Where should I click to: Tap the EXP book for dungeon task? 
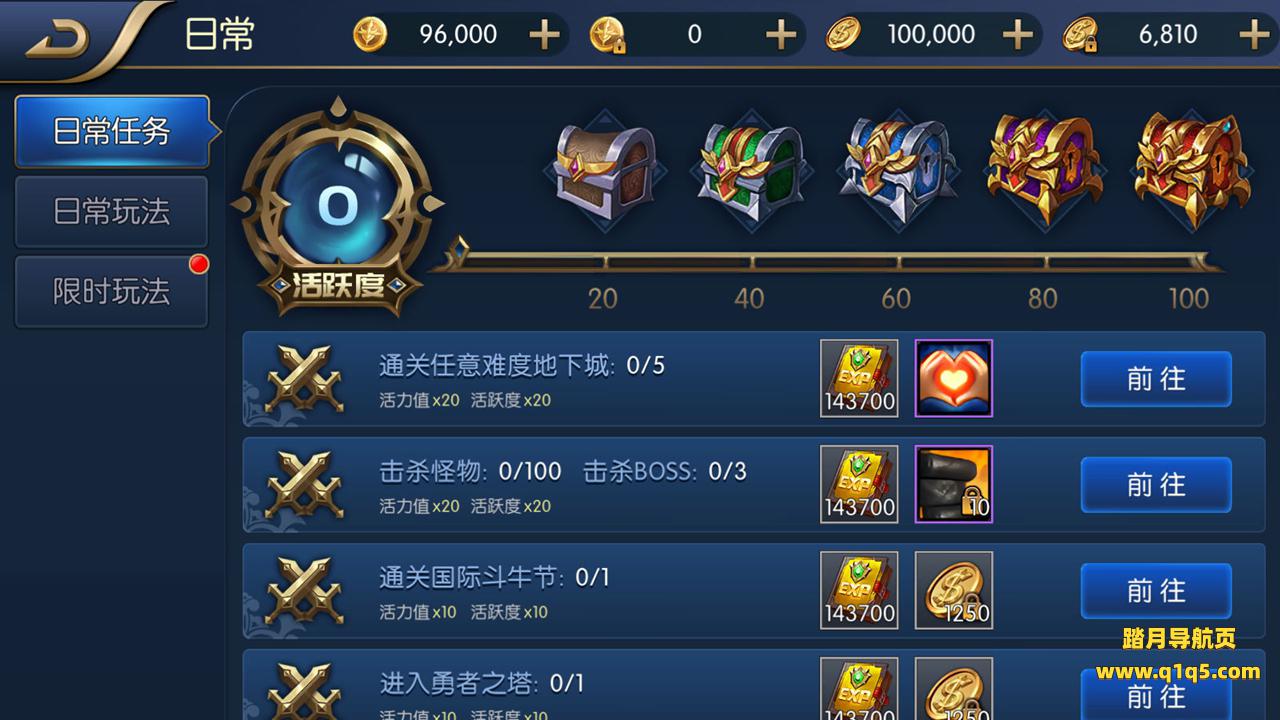pos(859,378)
